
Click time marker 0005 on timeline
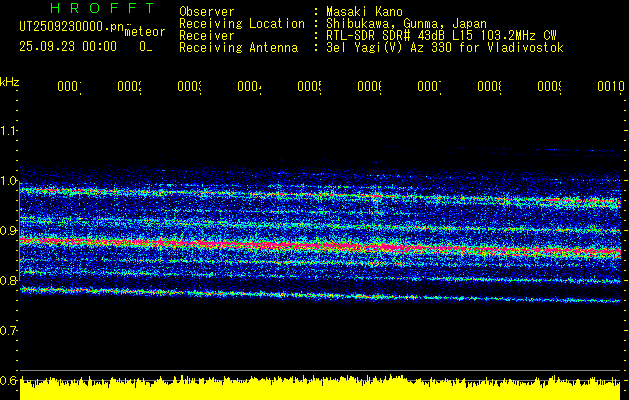point(310,86)
